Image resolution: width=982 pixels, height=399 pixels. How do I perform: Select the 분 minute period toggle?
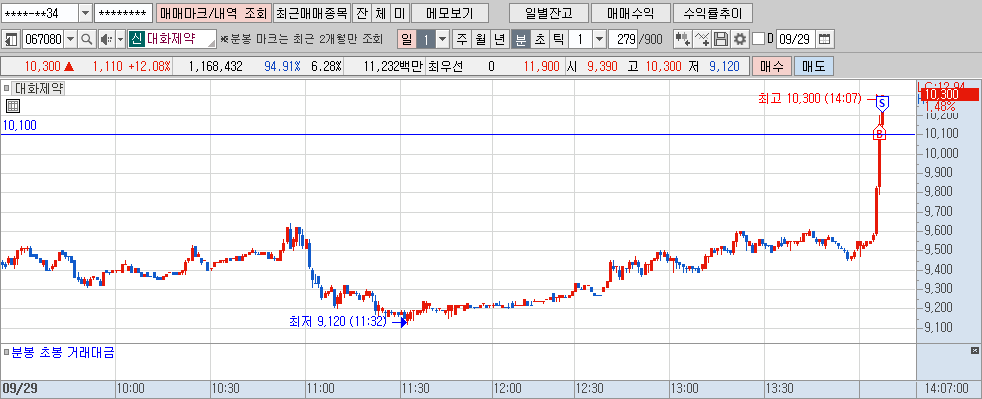[520, 39]
